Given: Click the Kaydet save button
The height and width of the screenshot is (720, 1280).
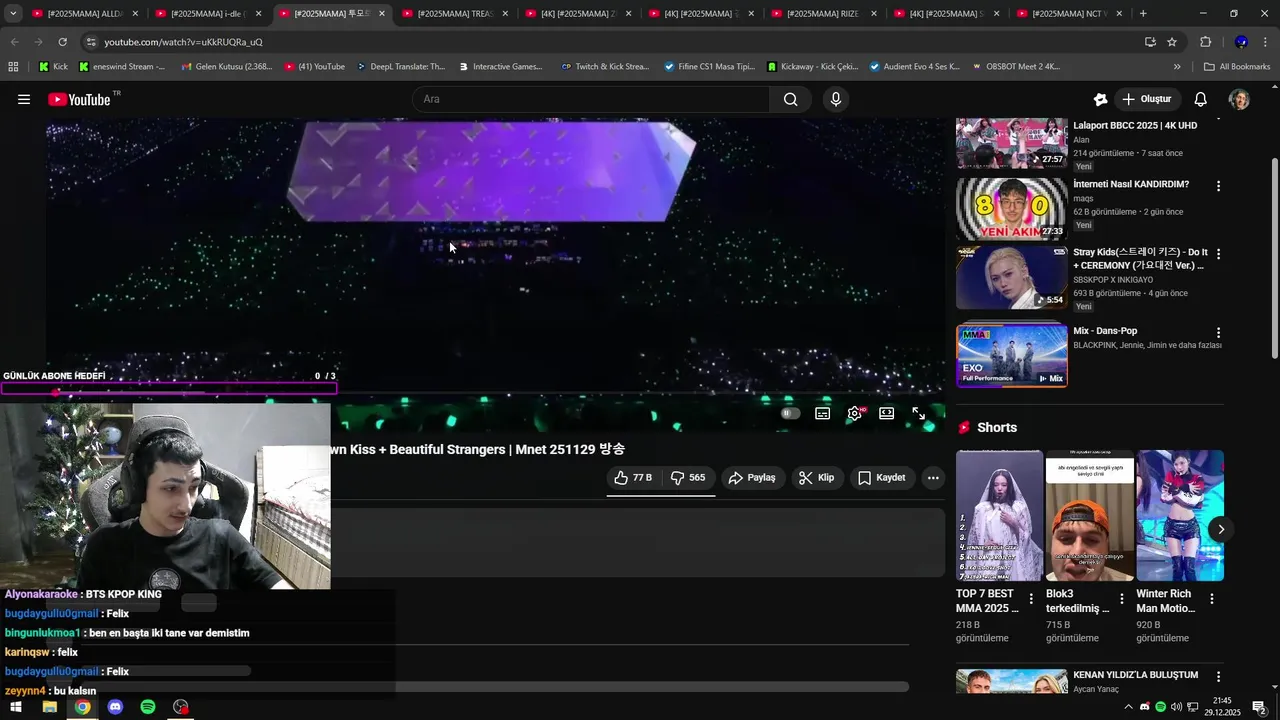Looking at the screenshot, I should pyautogui.click(x=881, y=478).
